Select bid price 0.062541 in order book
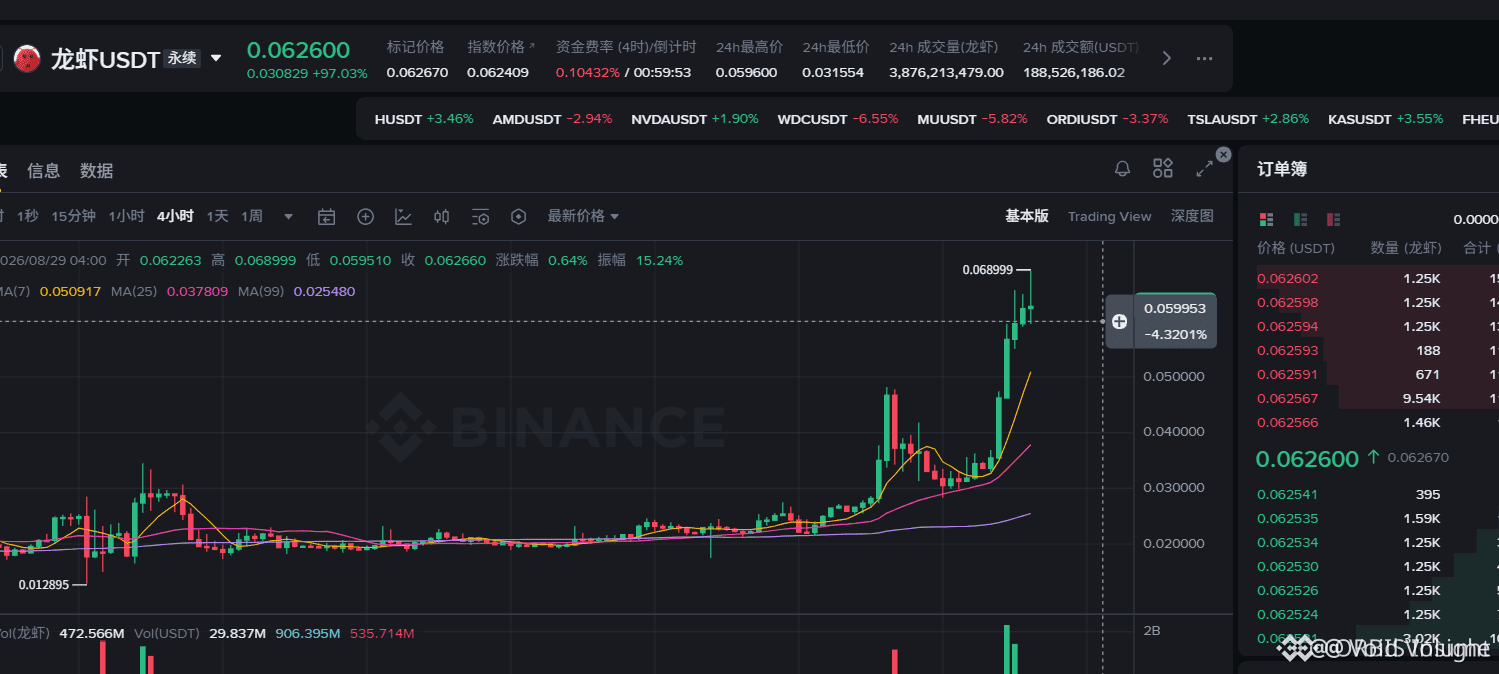Viewport: 1499px width, 674px height. point(1287,495)
